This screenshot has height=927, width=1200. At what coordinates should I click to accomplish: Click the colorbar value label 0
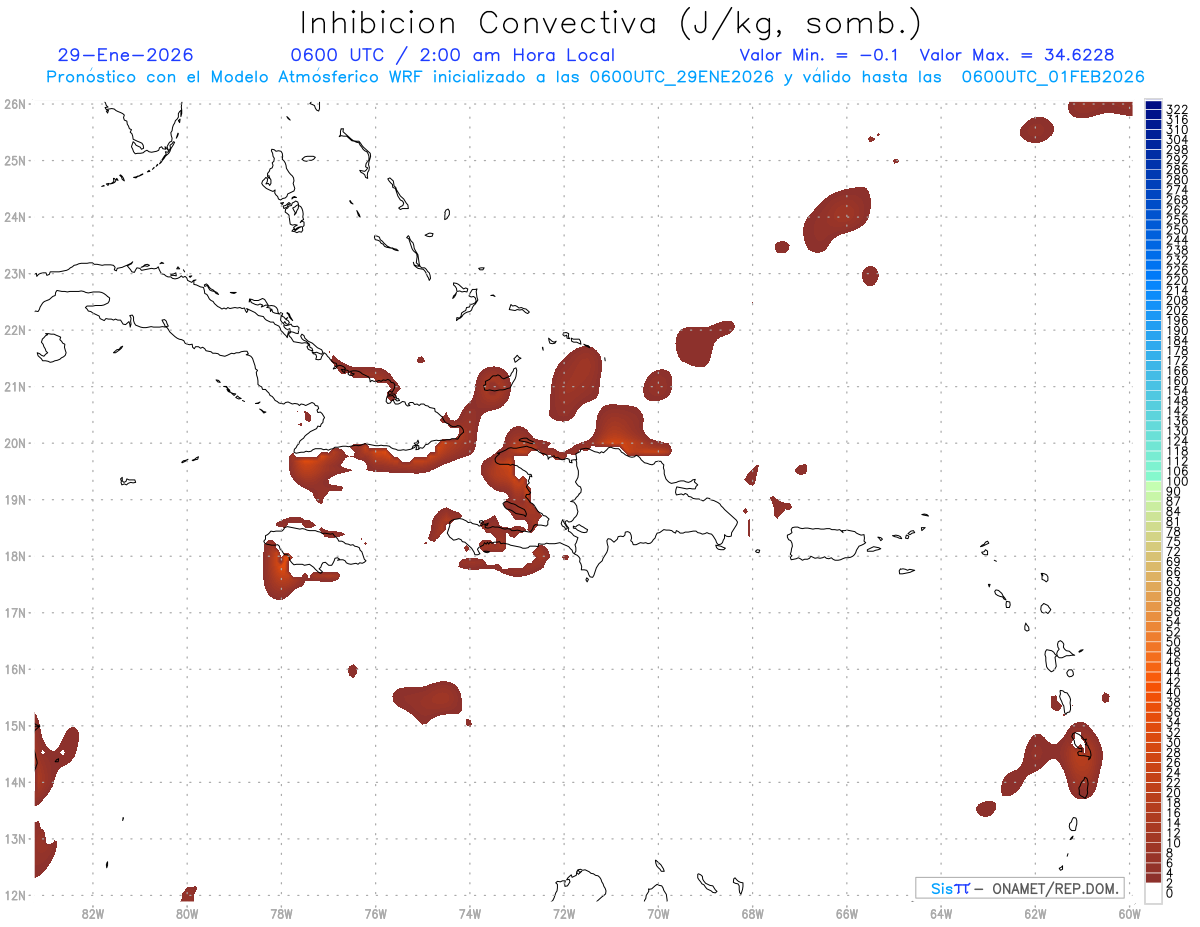click(x=1170, y=892)
